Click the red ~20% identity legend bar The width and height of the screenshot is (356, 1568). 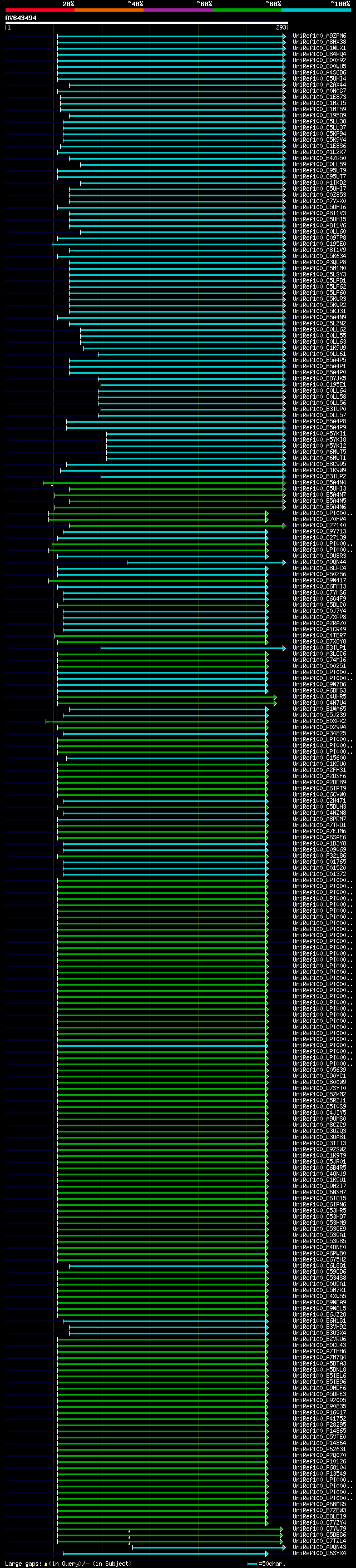(39, 11)
